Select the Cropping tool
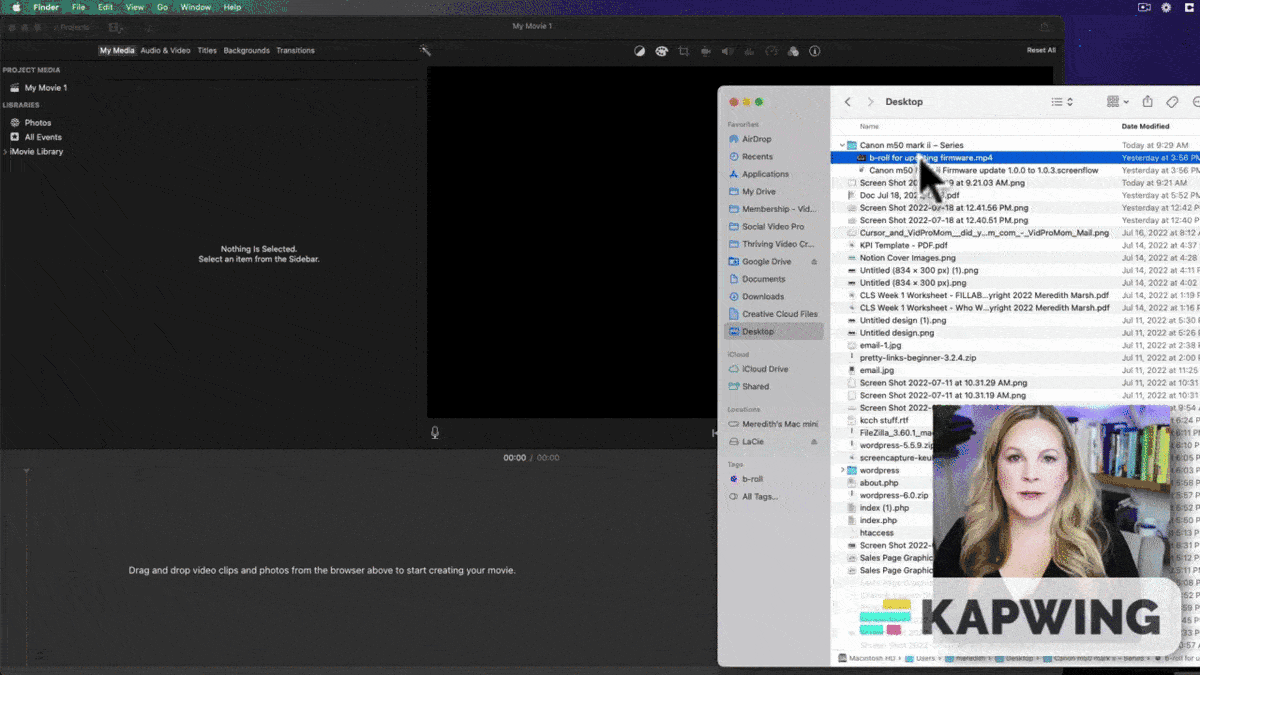 coord(684,51)
